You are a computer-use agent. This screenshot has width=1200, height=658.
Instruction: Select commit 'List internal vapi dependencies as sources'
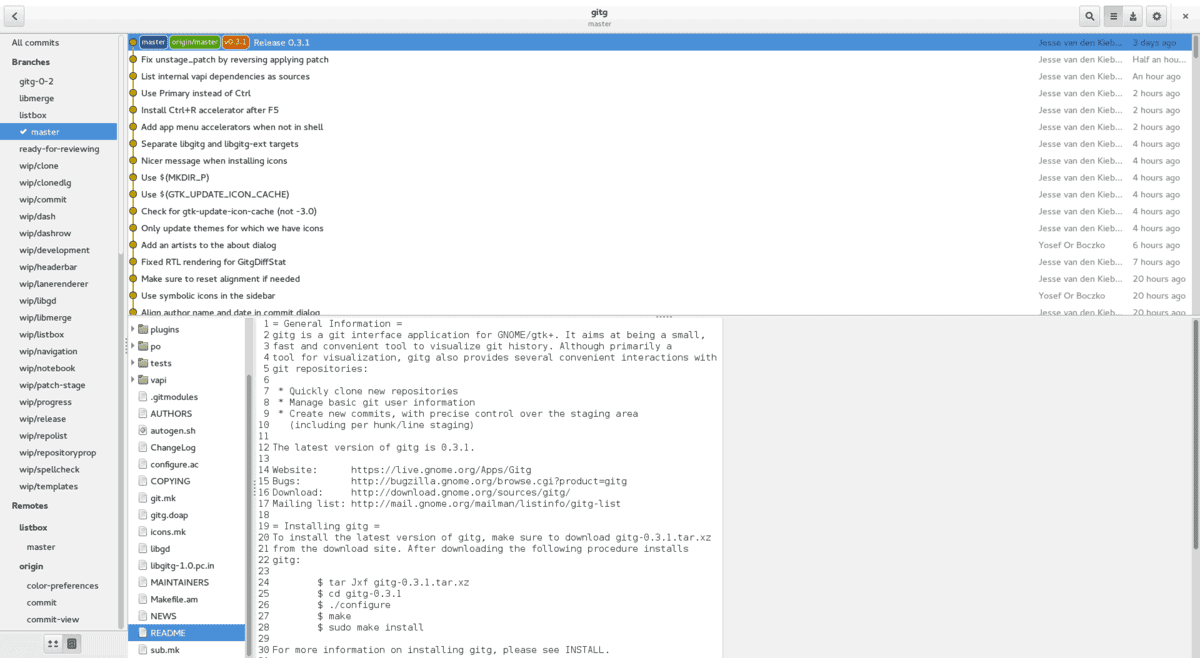pyautogui.click(x=659, y=77)
